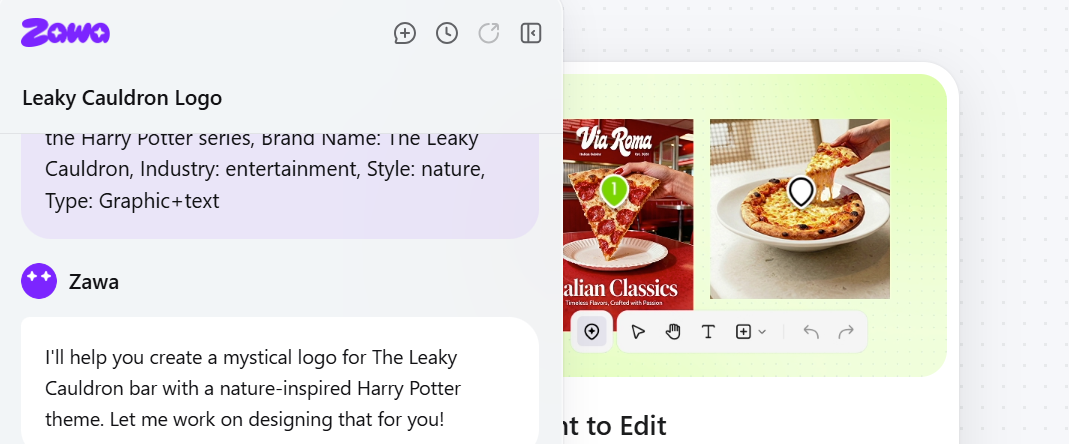Start a new chat with the plus bubble icon

tap(405, 33)
